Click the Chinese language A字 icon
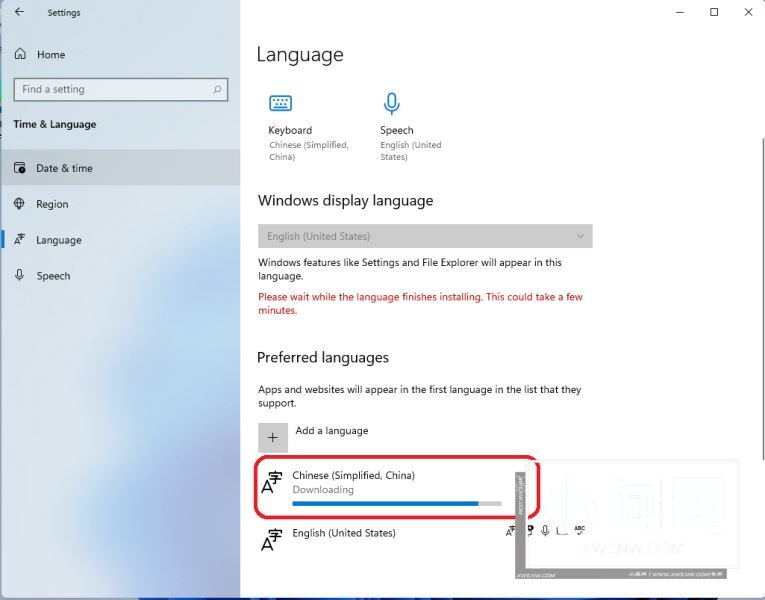The height and width of the screenshot is (600, 765). pos(272,482)
